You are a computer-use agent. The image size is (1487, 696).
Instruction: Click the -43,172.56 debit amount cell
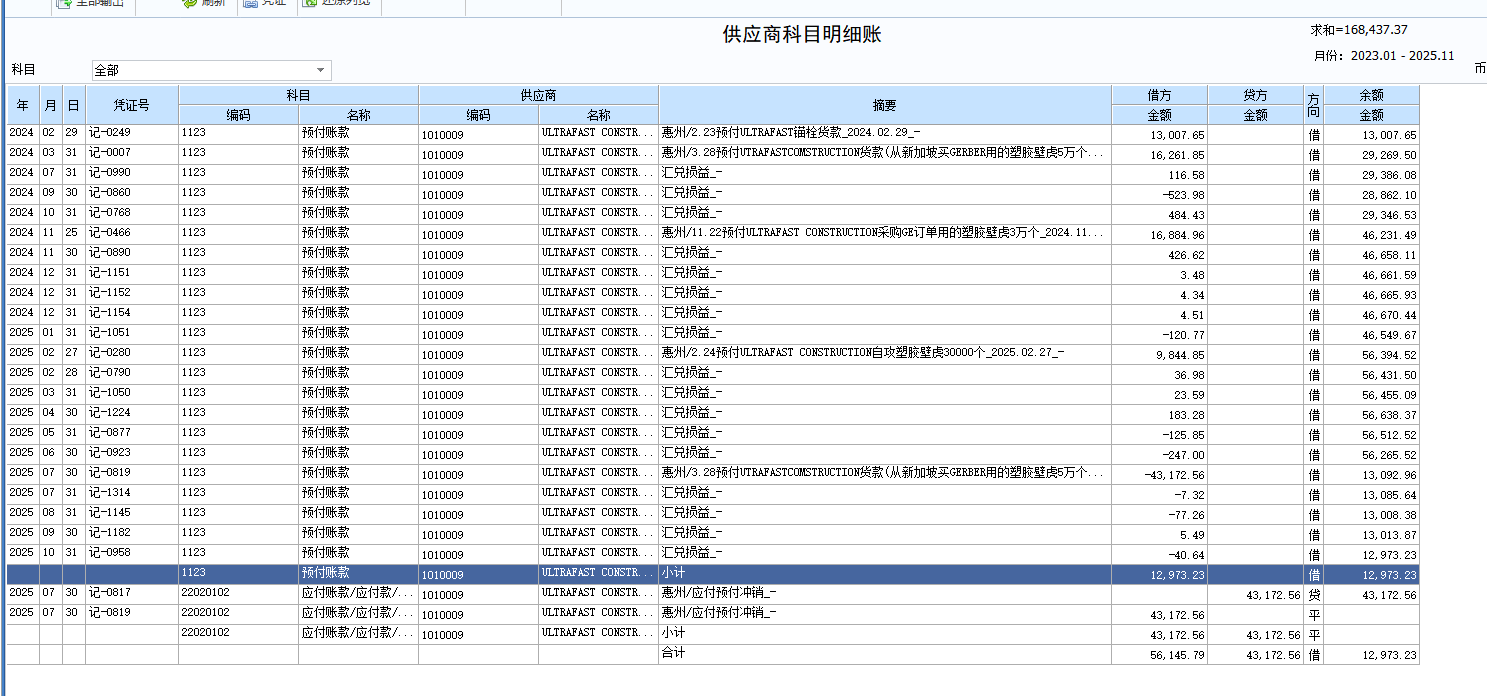[x=1160, y=474]
